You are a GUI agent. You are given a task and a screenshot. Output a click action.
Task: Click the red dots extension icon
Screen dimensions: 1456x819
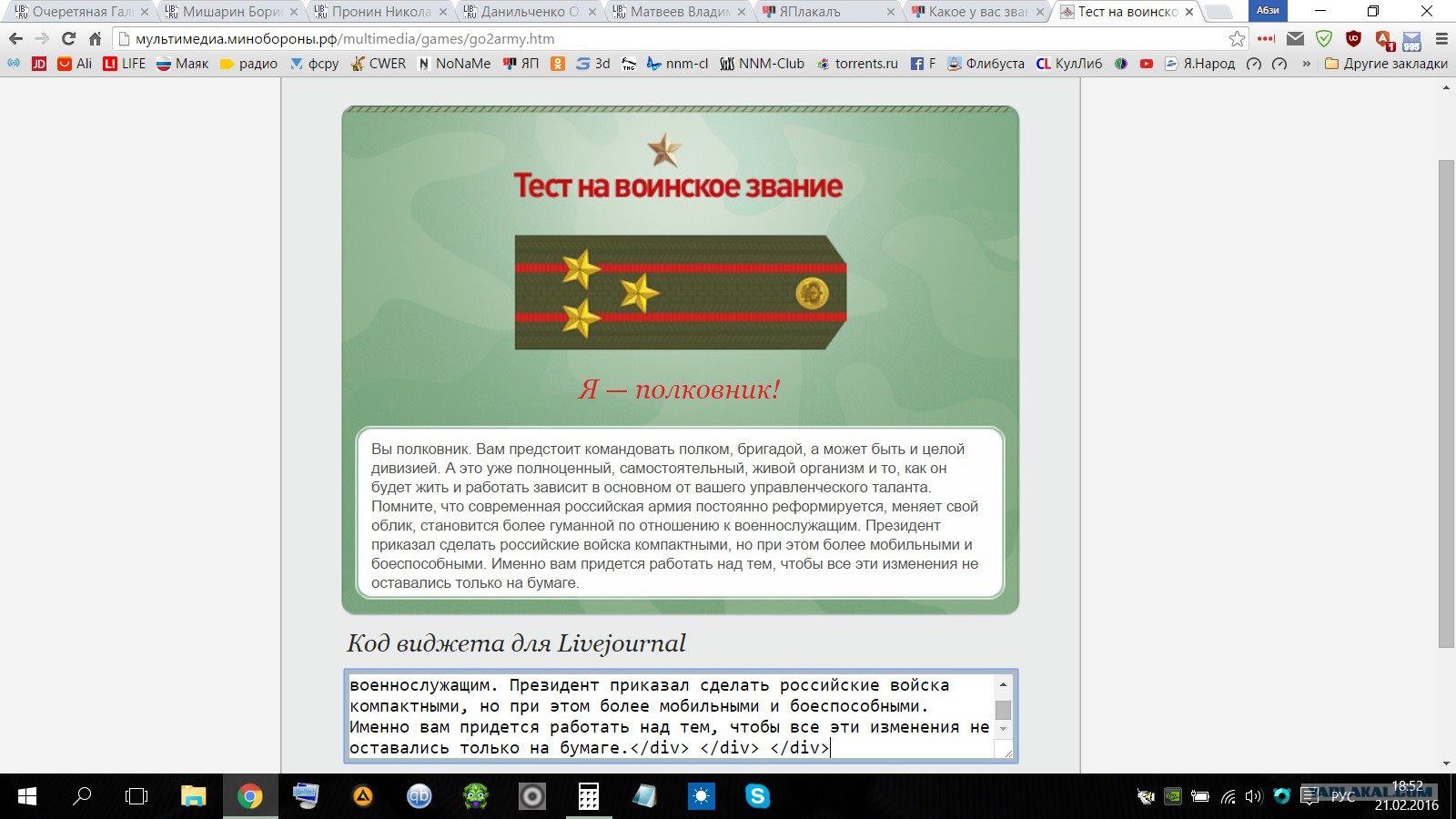1266,39
